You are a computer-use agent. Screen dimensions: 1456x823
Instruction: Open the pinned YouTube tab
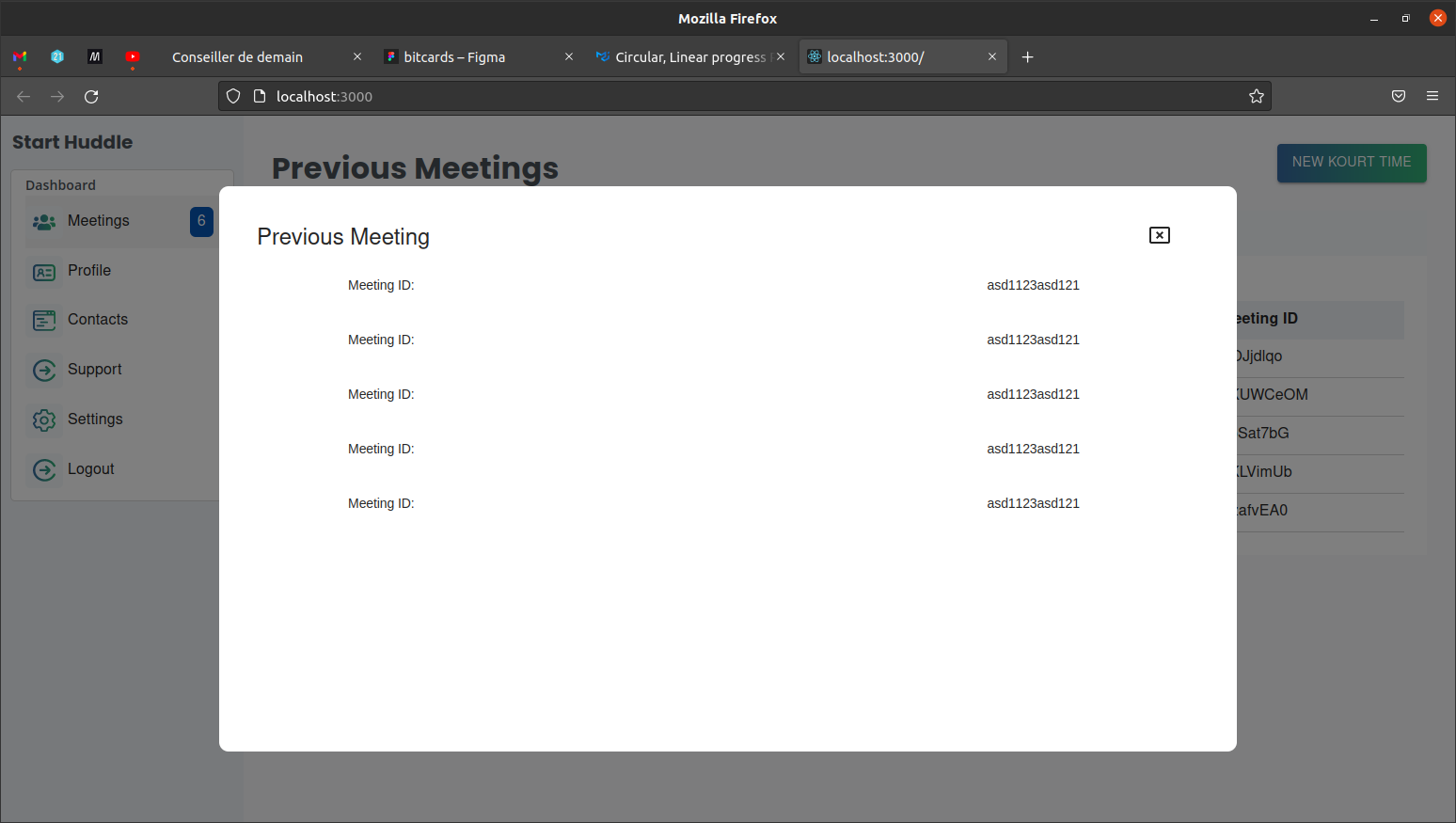(133, 57)
